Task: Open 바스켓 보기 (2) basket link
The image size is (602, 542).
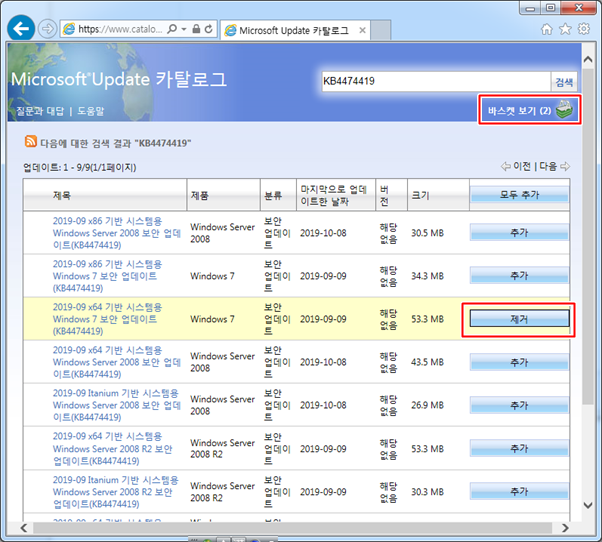Action: 530,110
